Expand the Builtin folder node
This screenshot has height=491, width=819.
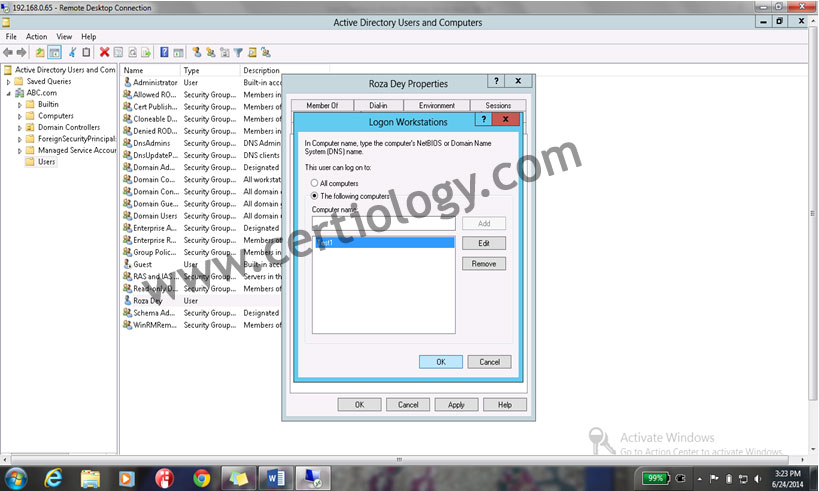click(x=20, y=104)
